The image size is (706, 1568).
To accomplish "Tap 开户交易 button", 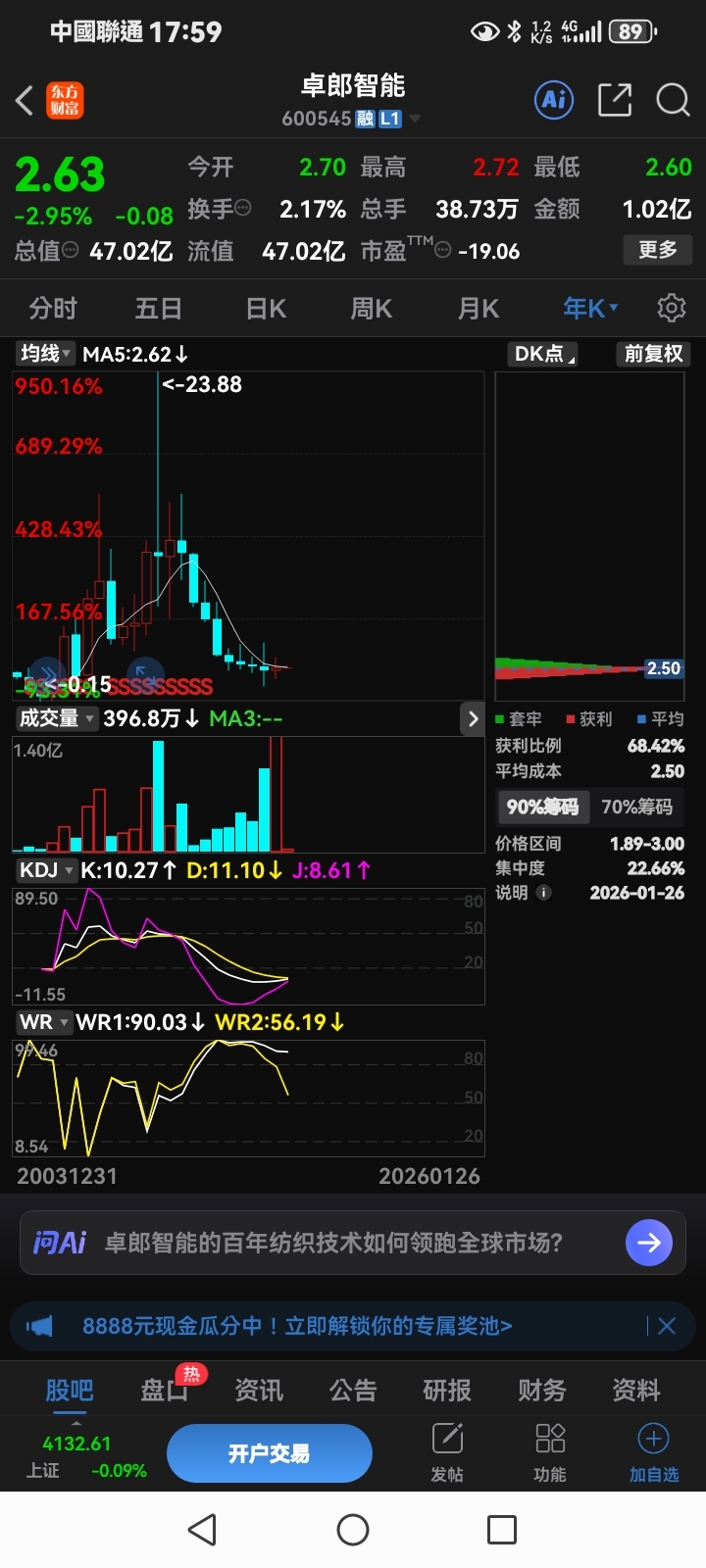I will [270, 1453].
